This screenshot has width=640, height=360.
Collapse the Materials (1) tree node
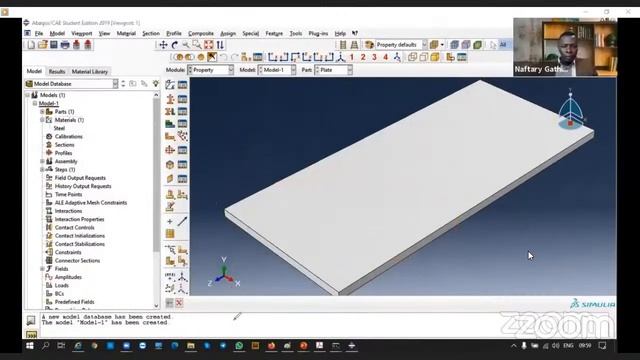42,120
